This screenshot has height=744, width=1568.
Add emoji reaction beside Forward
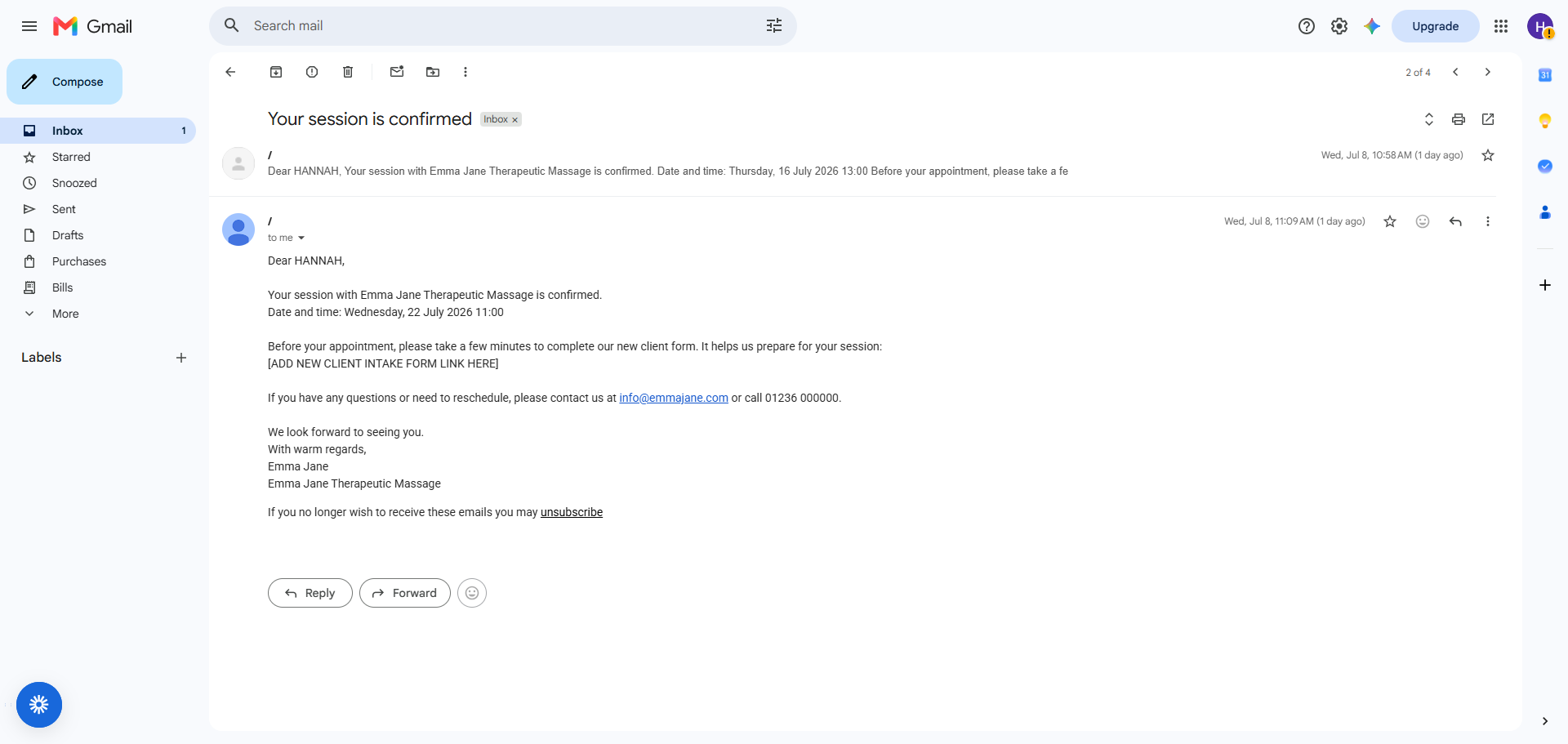pyautogui.click(x=472, y=593)
